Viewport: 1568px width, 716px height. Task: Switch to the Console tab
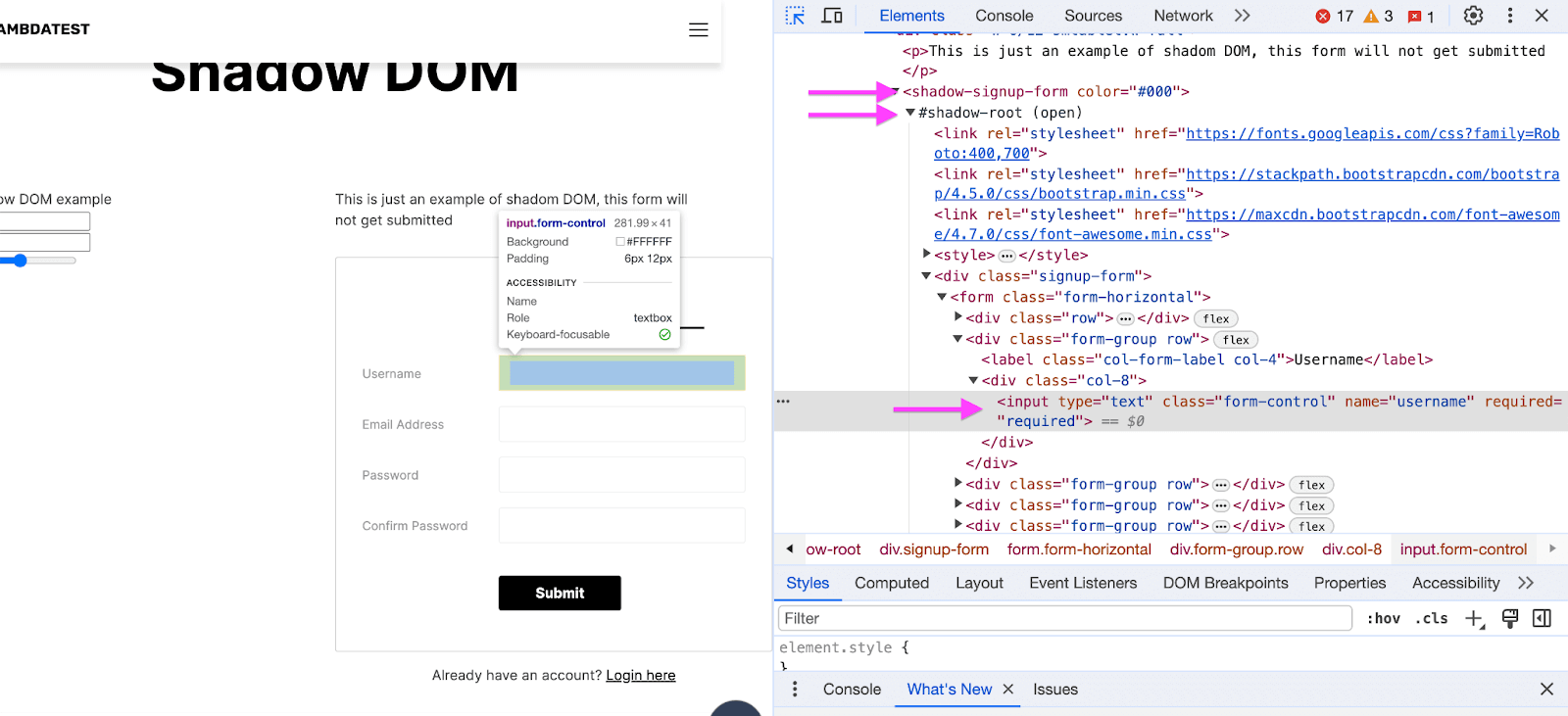coord(1004,16)
